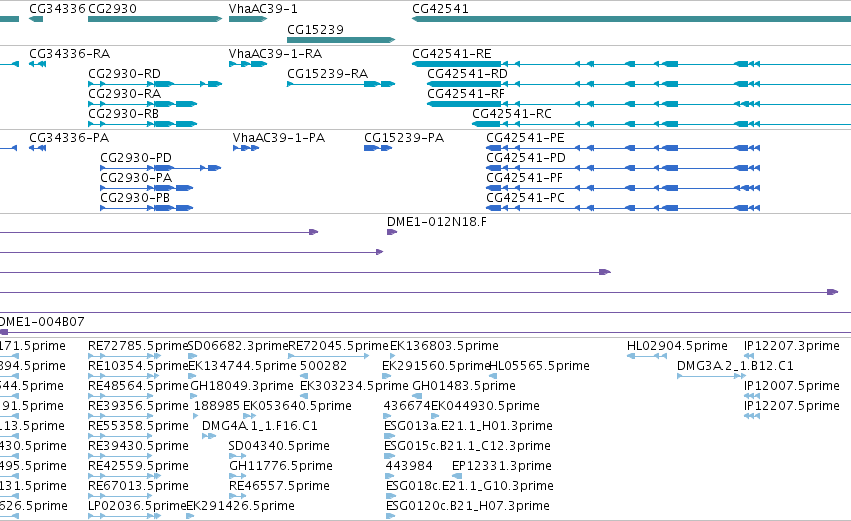Click EST SD06682.3prime
The width and height of the screenshot is (851, 521).
(x=238, y=346)
